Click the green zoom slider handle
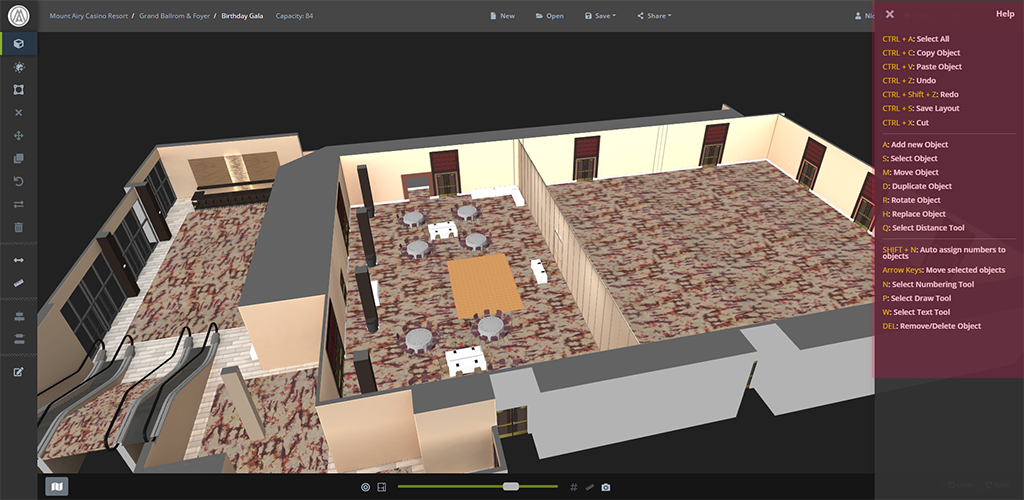Viewport: 1024px width, 500px height. pos(511,486)
